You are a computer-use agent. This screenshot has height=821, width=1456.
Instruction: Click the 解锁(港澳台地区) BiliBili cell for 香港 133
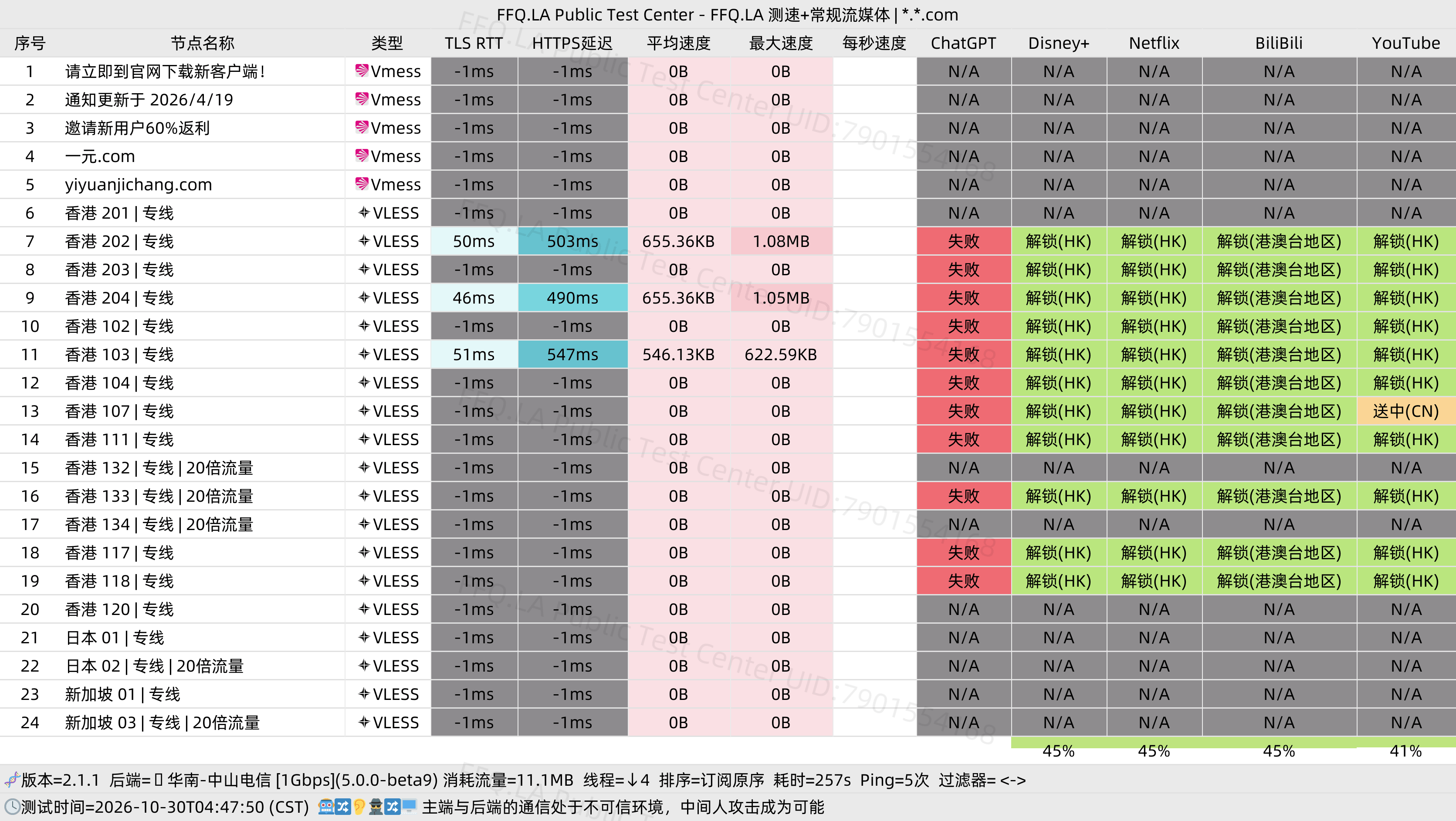[1279, 496]
